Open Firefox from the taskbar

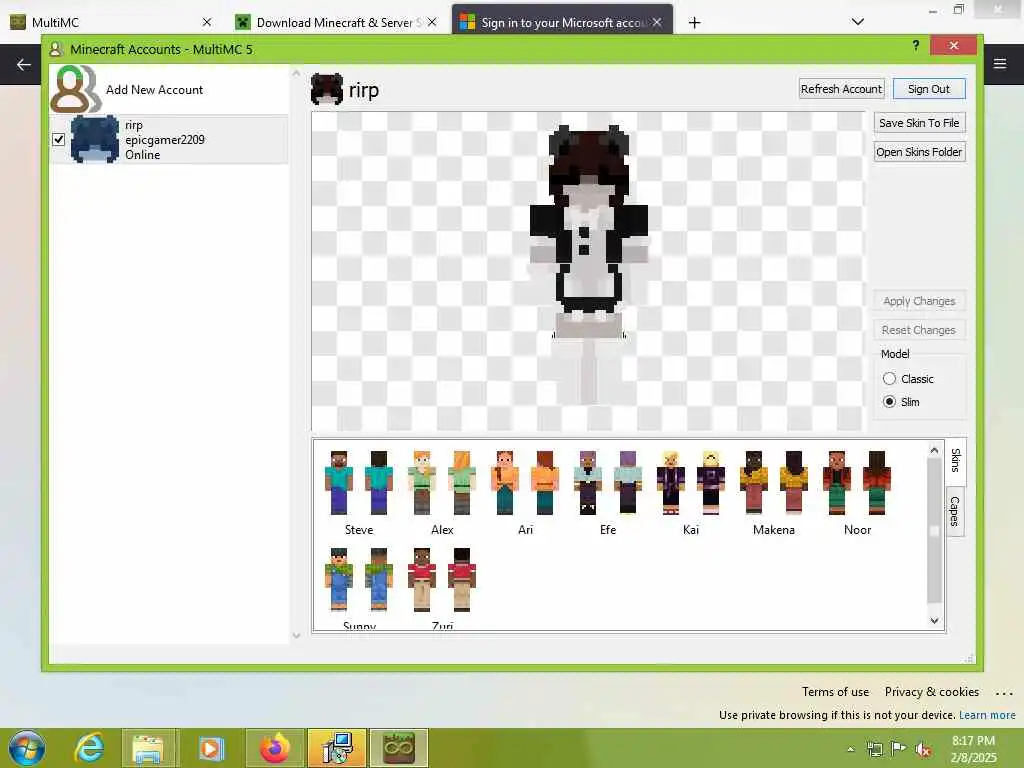[x=275, y=748]
